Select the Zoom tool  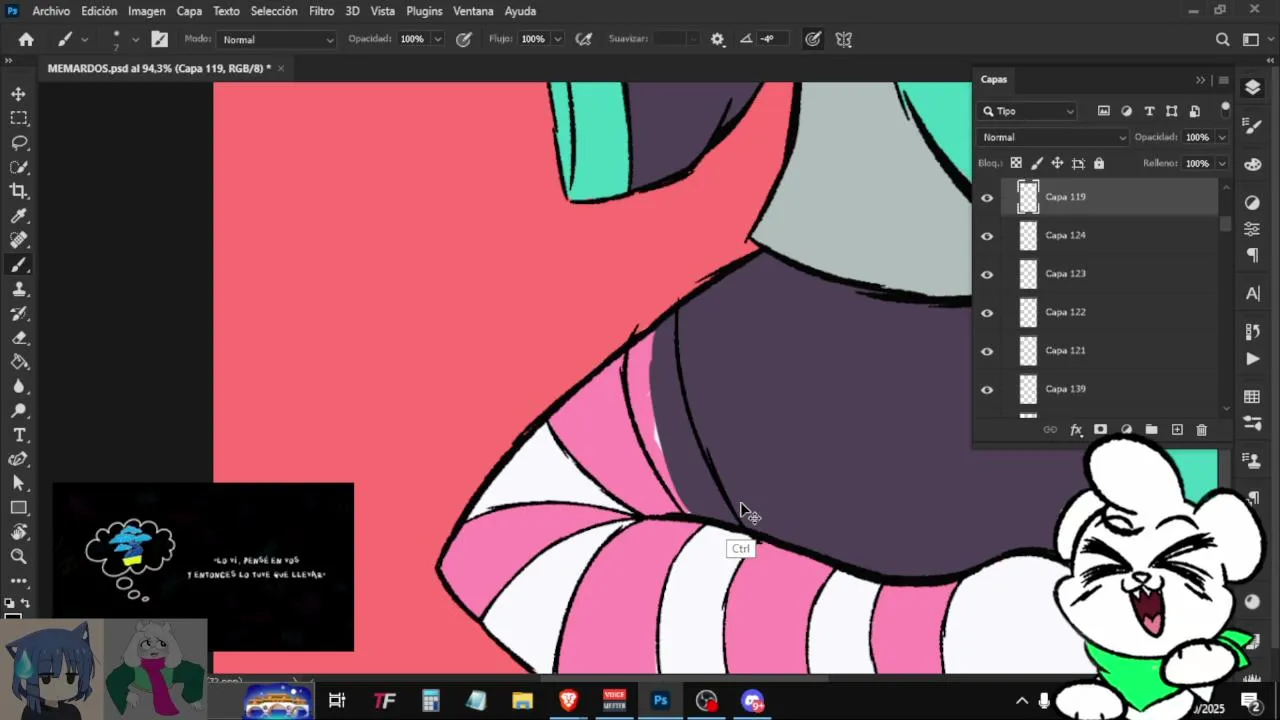pos(19,557)
